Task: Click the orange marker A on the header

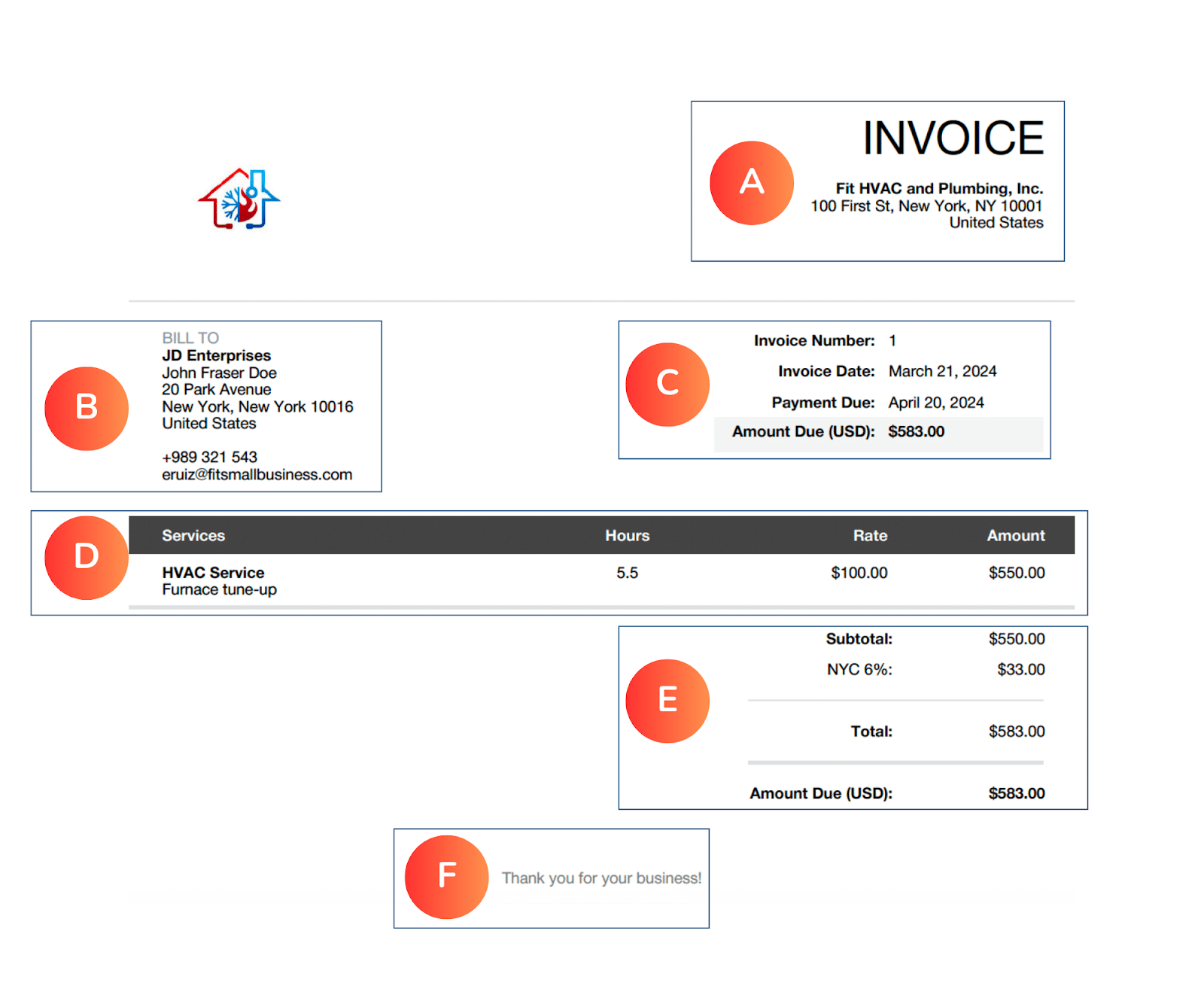Action: 750,182
